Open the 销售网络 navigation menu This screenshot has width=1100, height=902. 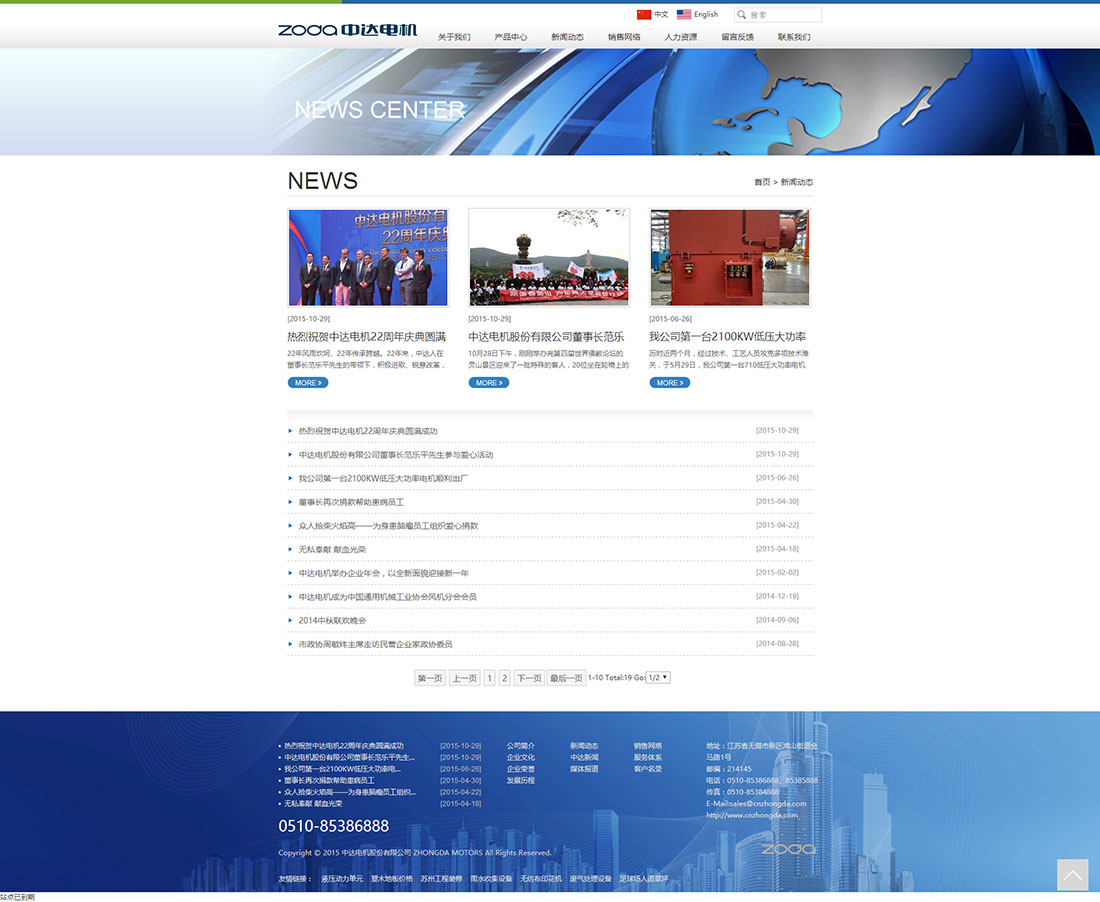point(624,37)
